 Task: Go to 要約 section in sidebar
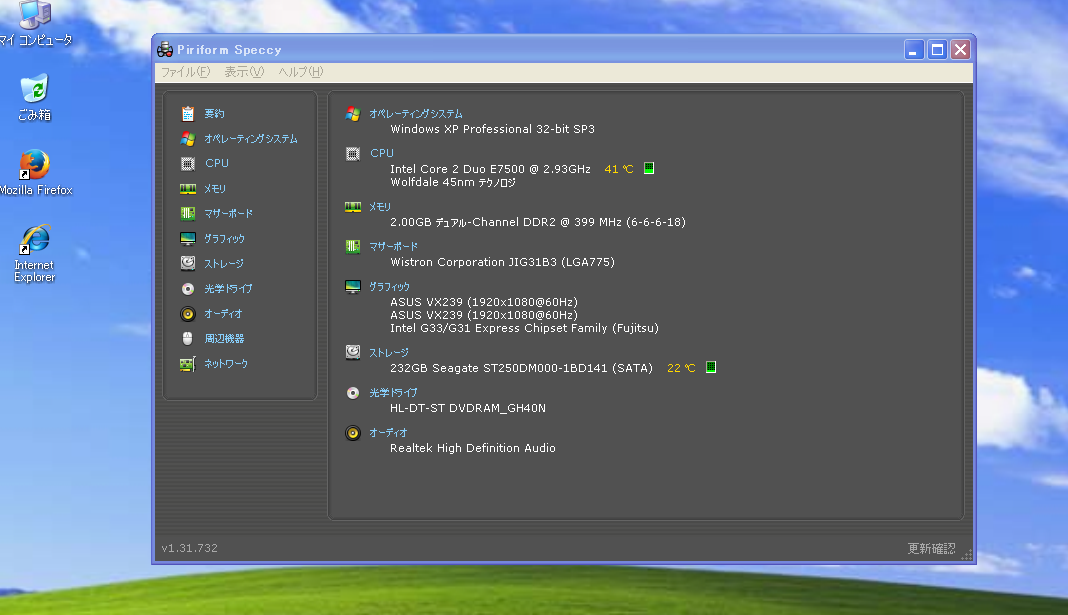(215, 114)
